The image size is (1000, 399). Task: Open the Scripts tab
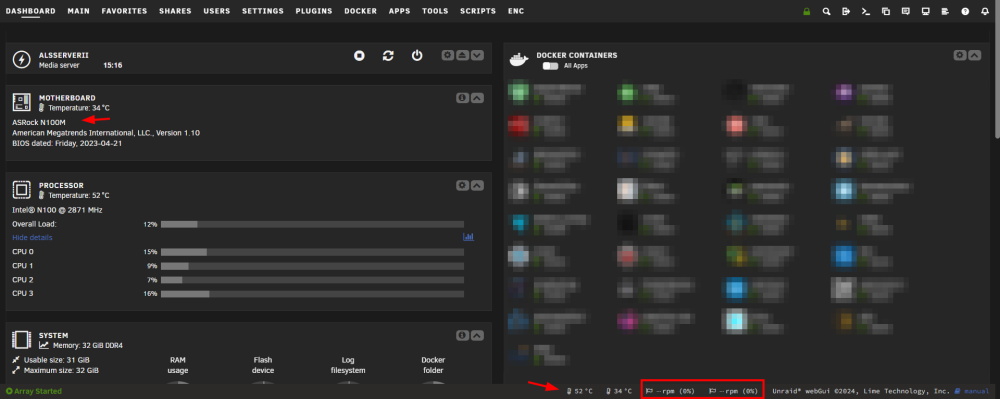[x=478, y=11]
